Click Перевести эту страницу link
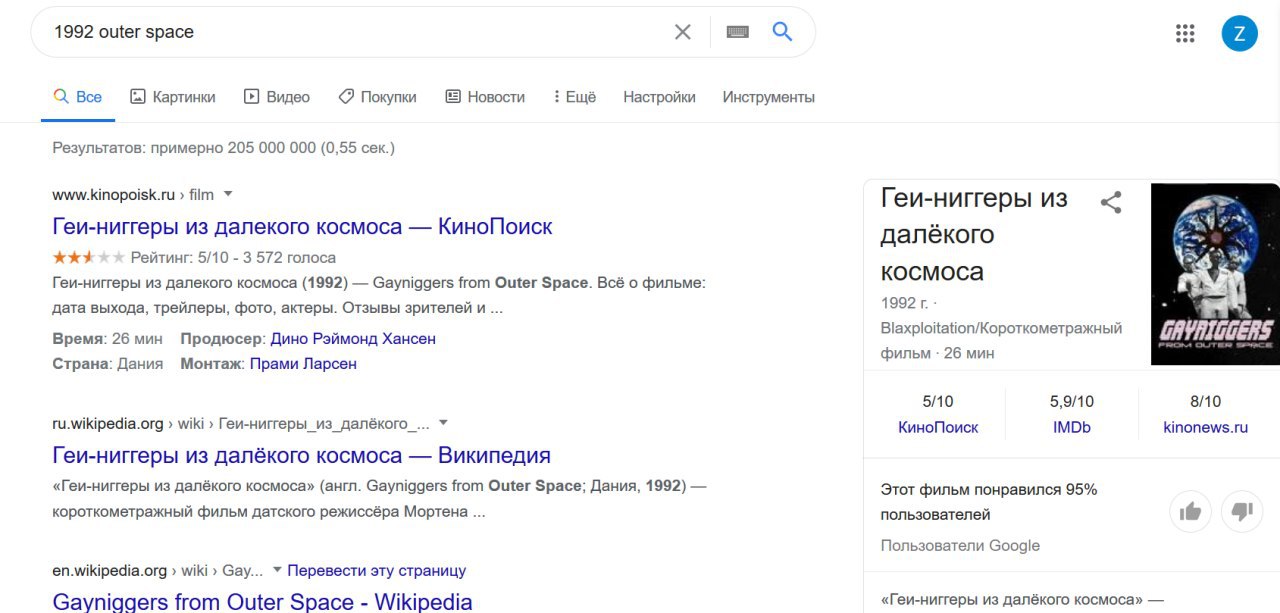This screenshot has height=613, width=1280. coord(377,570)
